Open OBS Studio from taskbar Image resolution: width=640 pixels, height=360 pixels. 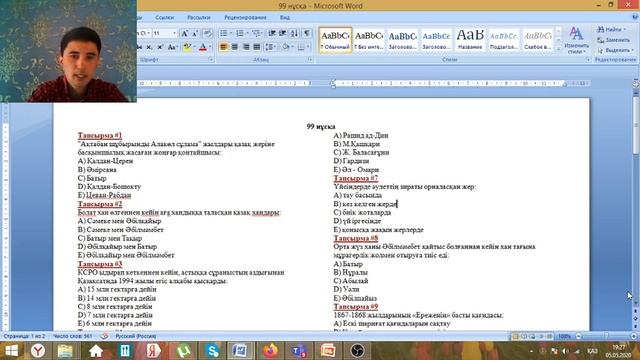(358, 351)
